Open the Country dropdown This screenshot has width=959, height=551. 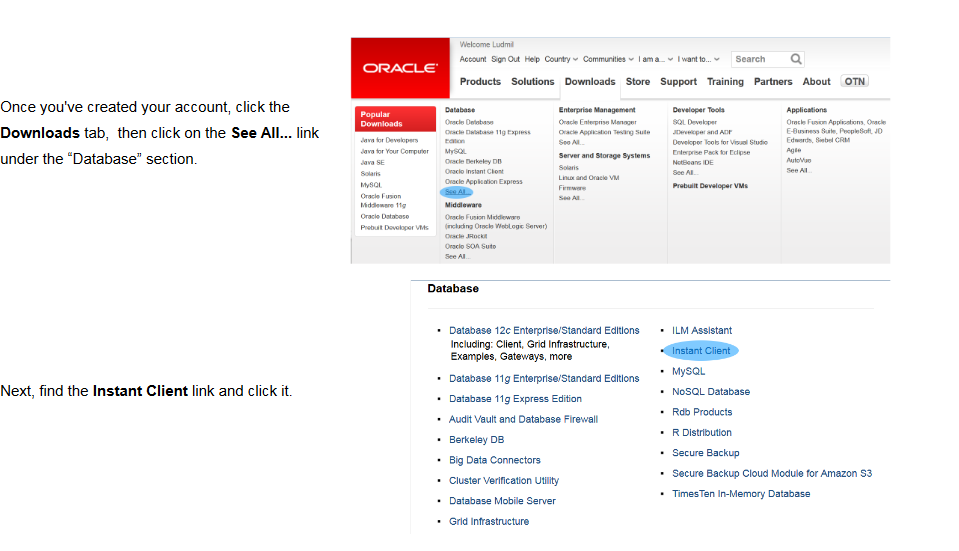[561, 59]
